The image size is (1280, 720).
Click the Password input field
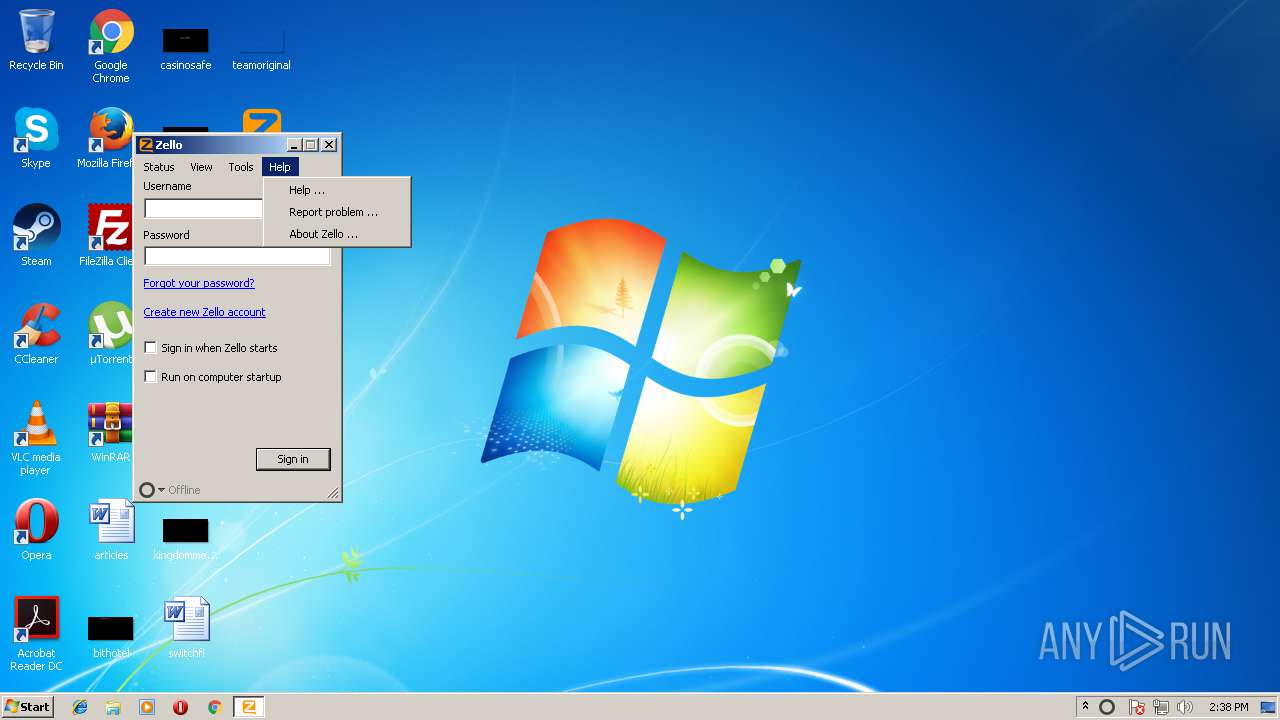click(x=237, y=256)
